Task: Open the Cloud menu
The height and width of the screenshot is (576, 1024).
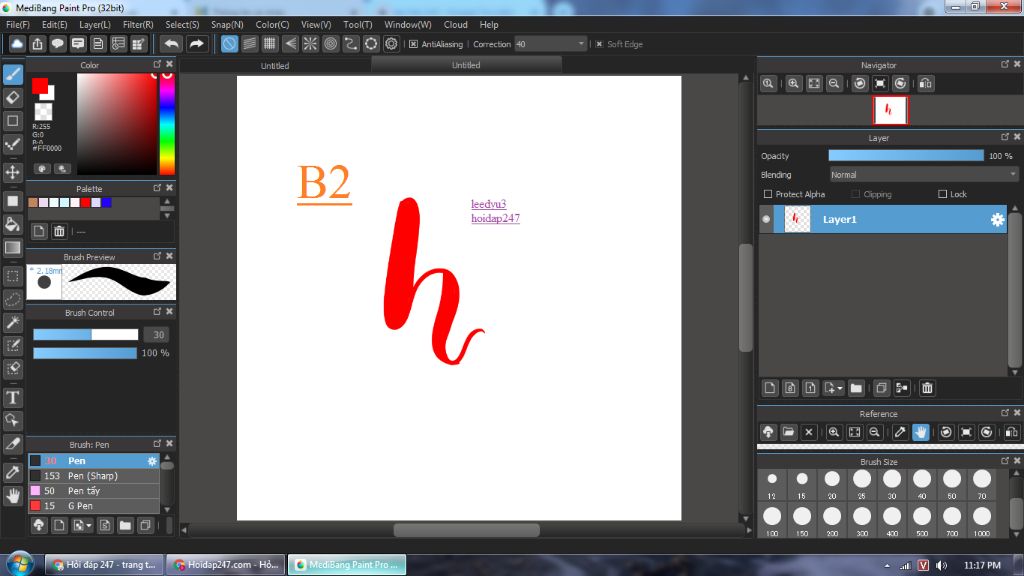Action: point(455,24)
